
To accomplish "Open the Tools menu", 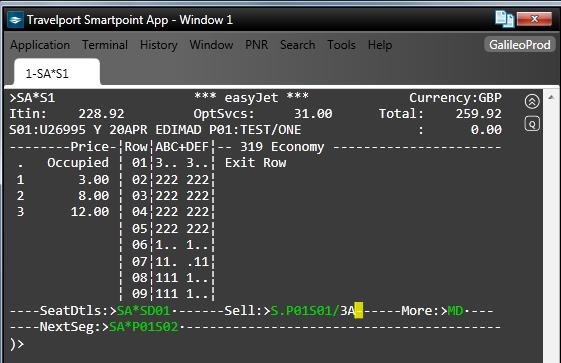I will [342, 45].
